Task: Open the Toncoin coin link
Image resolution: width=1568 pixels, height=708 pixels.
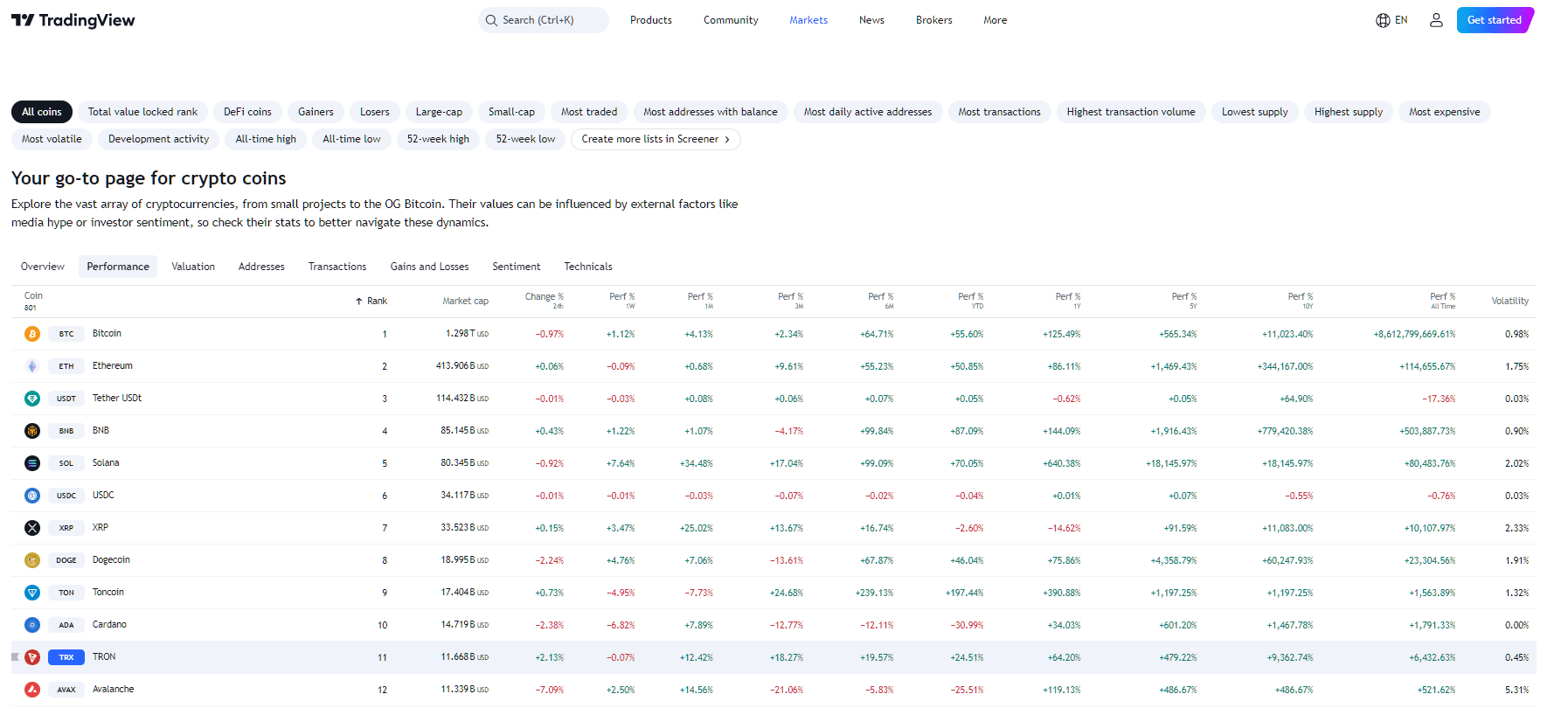Action: (108, 593)
